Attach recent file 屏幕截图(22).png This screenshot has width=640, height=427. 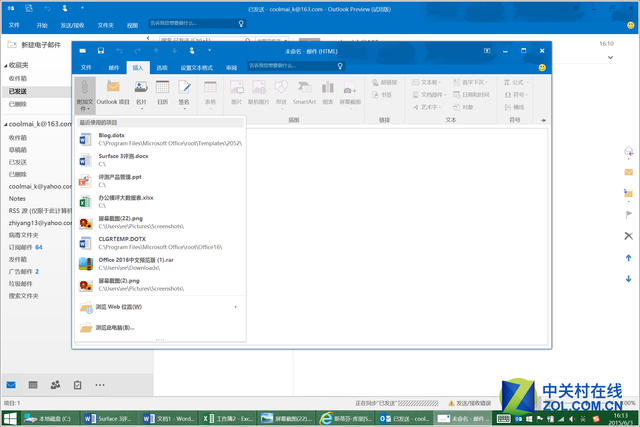[160, 222]
